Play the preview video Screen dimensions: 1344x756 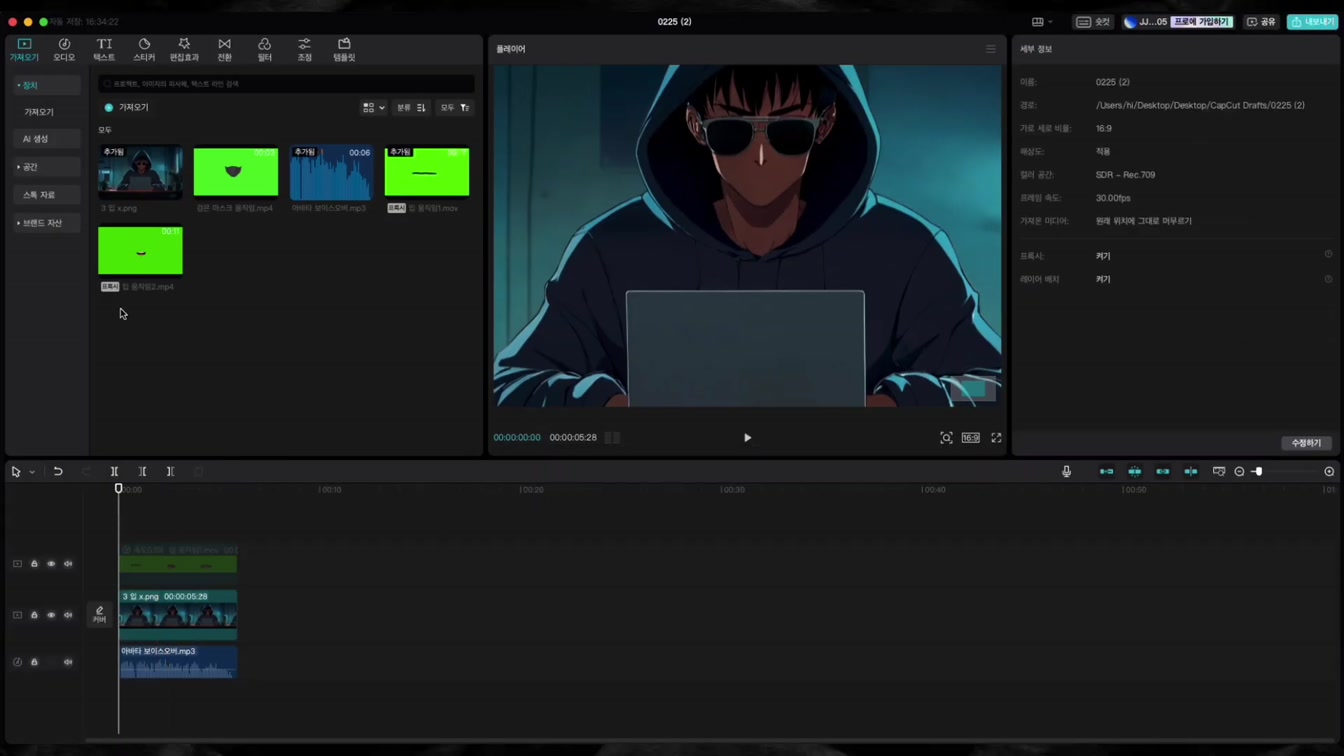tap(747, 438)
